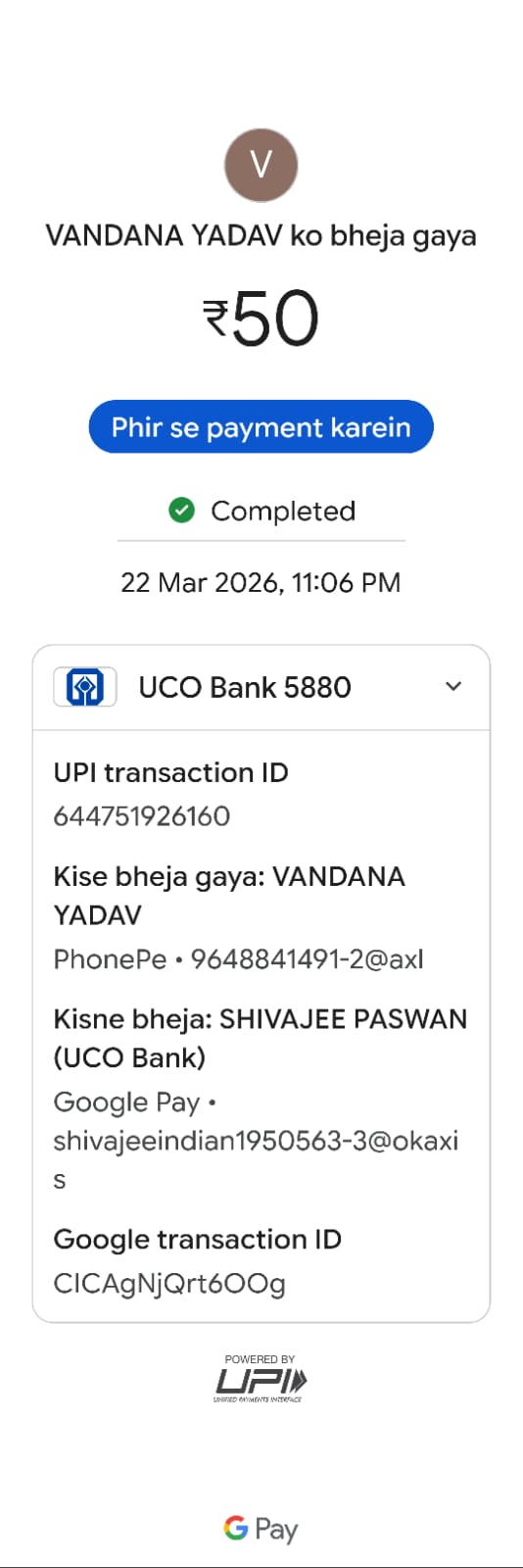Tap the date 22 Mar 2026, 11:06 PM
The width and height of the screenshot is (523, 1568).
[x=261, y=582]
